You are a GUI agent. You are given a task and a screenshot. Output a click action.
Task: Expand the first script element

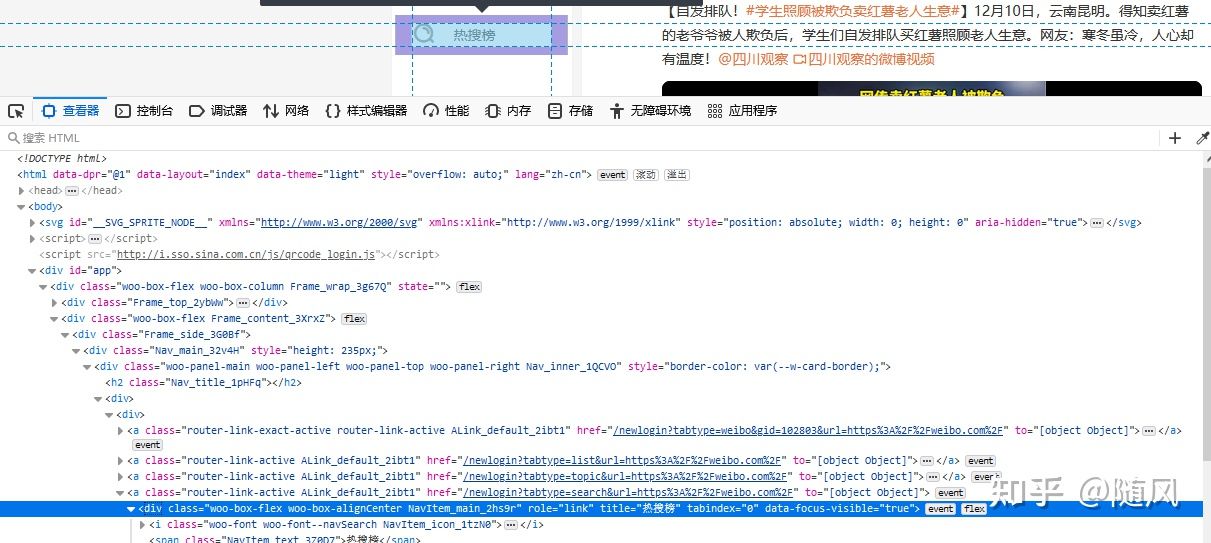tap(33, 239)
